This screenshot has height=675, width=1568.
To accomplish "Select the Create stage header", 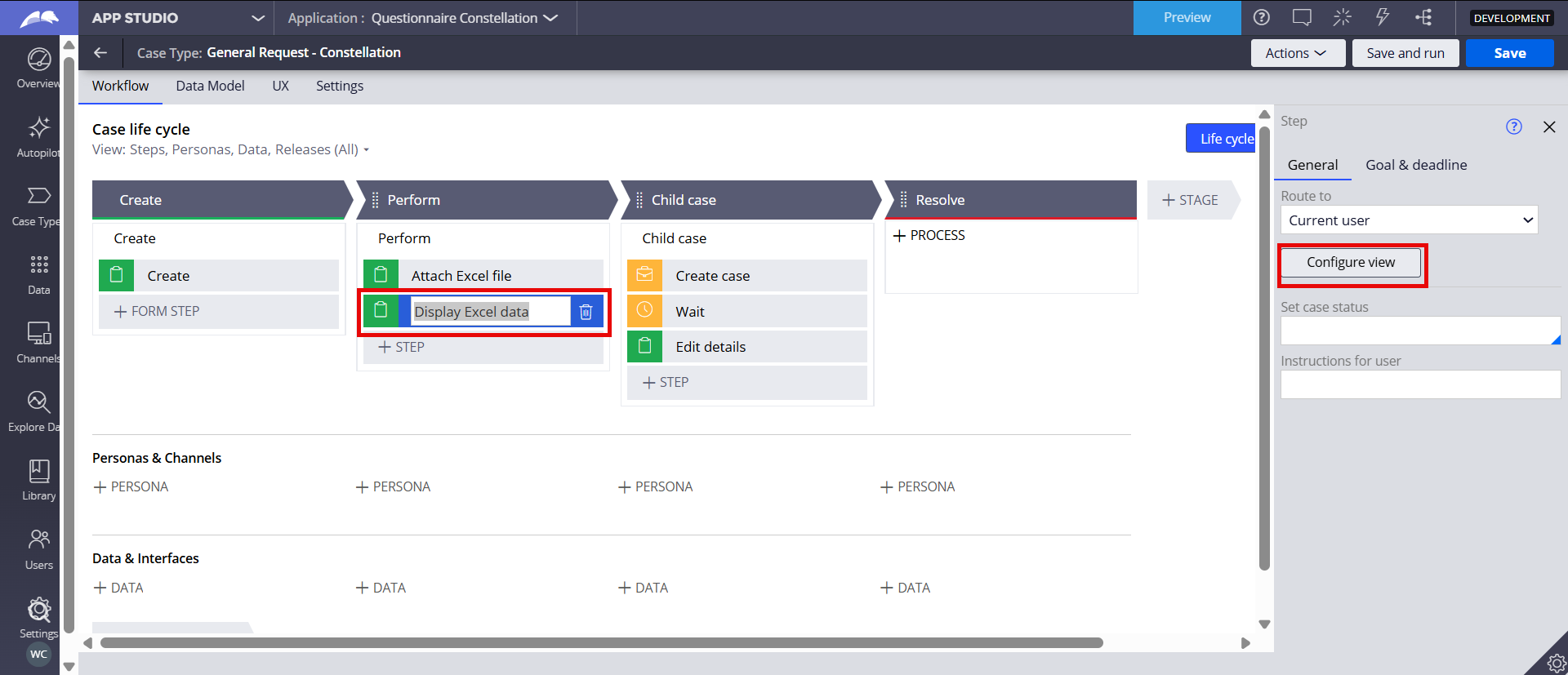I will 220,200.
